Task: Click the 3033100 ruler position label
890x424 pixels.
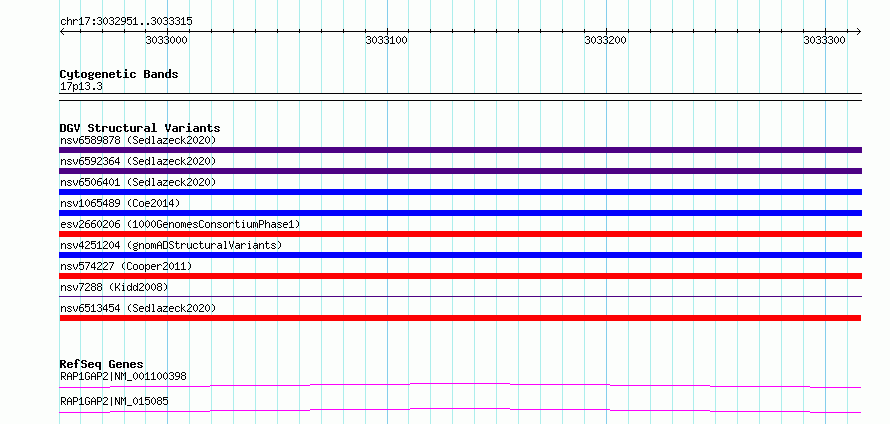Action: coord(387,40)
